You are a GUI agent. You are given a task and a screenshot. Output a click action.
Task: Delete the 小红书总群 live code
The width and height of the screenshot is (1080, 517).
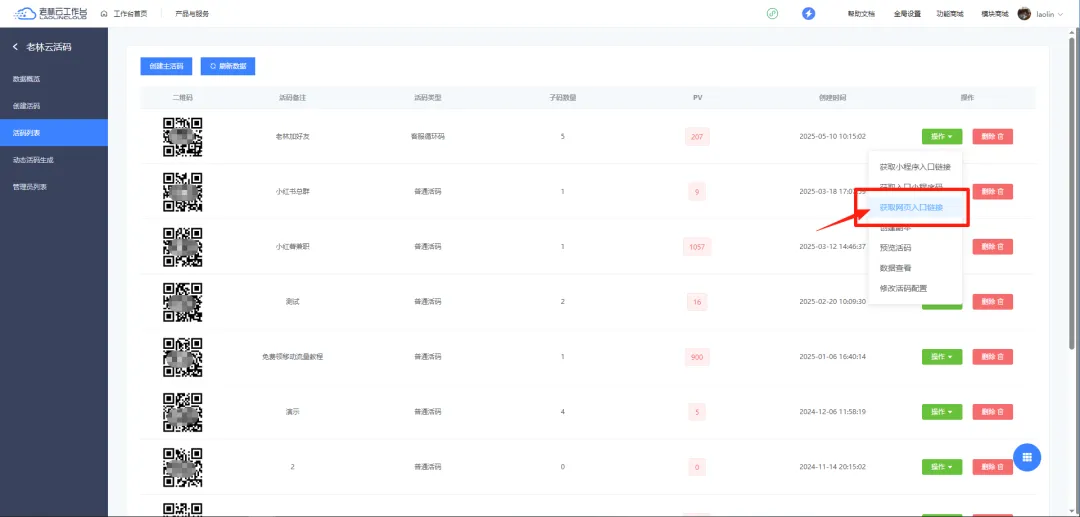click(x=993, y=191)
